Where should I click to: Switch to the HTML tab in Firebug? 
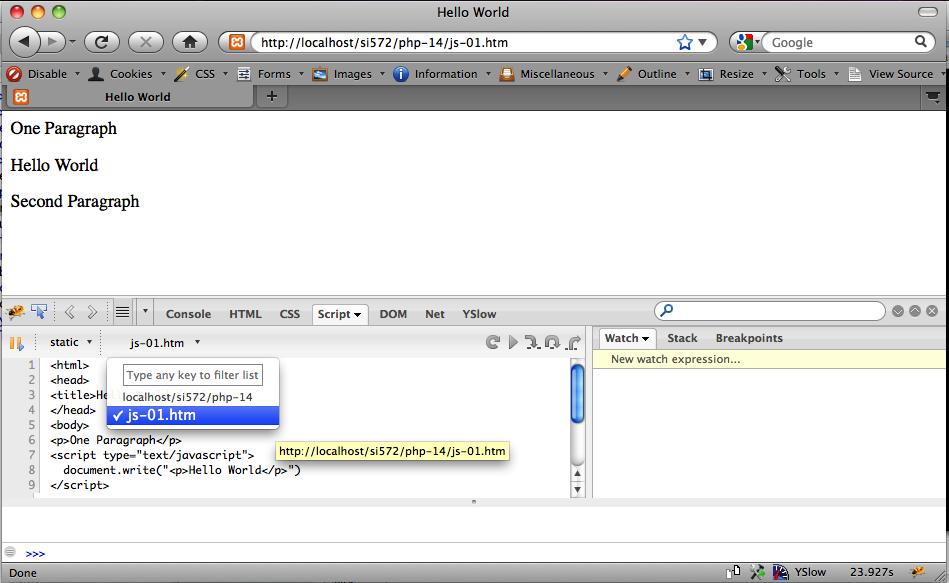[x=245, y=314]
